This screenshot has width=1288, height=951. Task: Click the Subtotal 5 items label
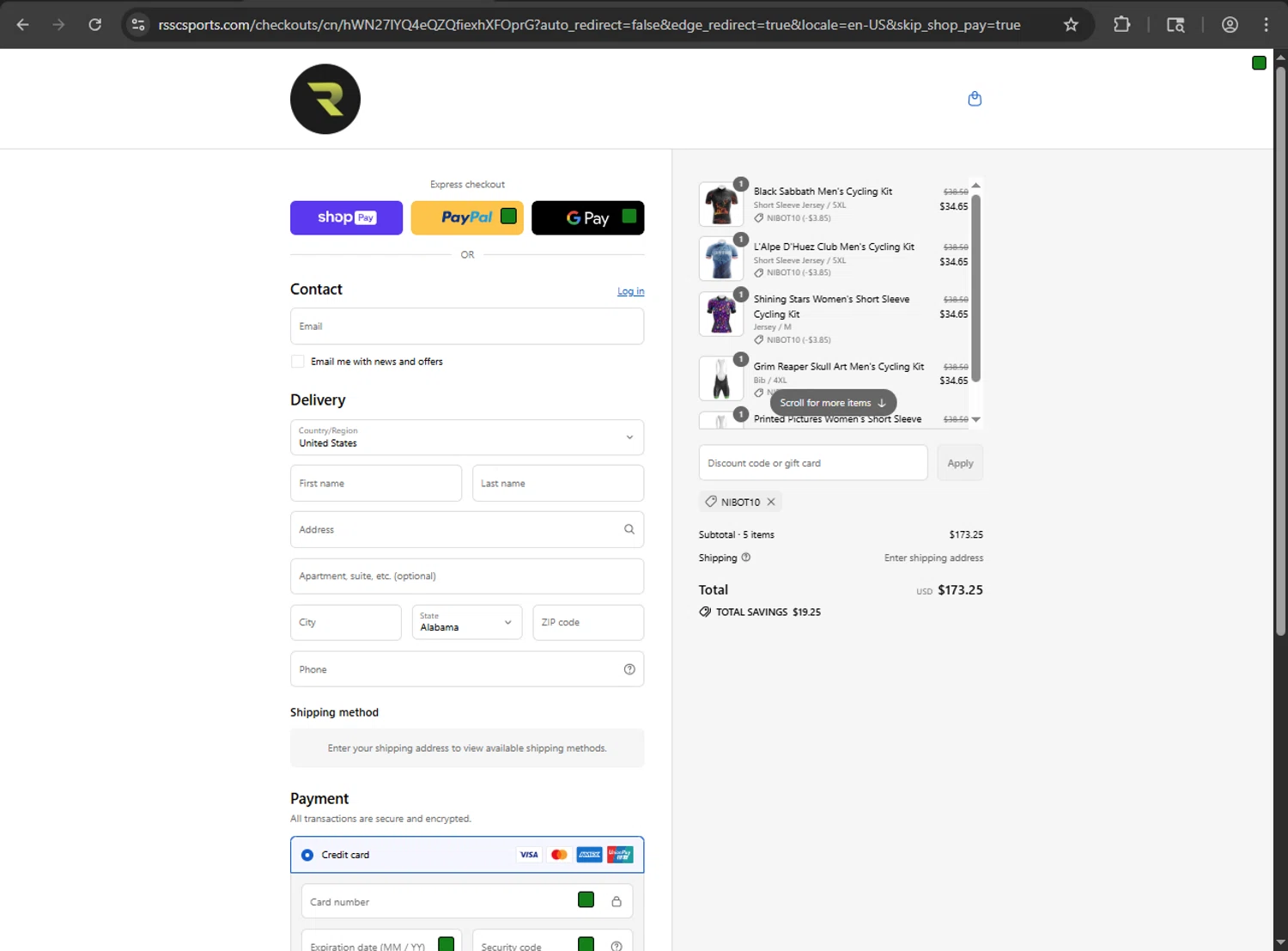tap(737, 534)
